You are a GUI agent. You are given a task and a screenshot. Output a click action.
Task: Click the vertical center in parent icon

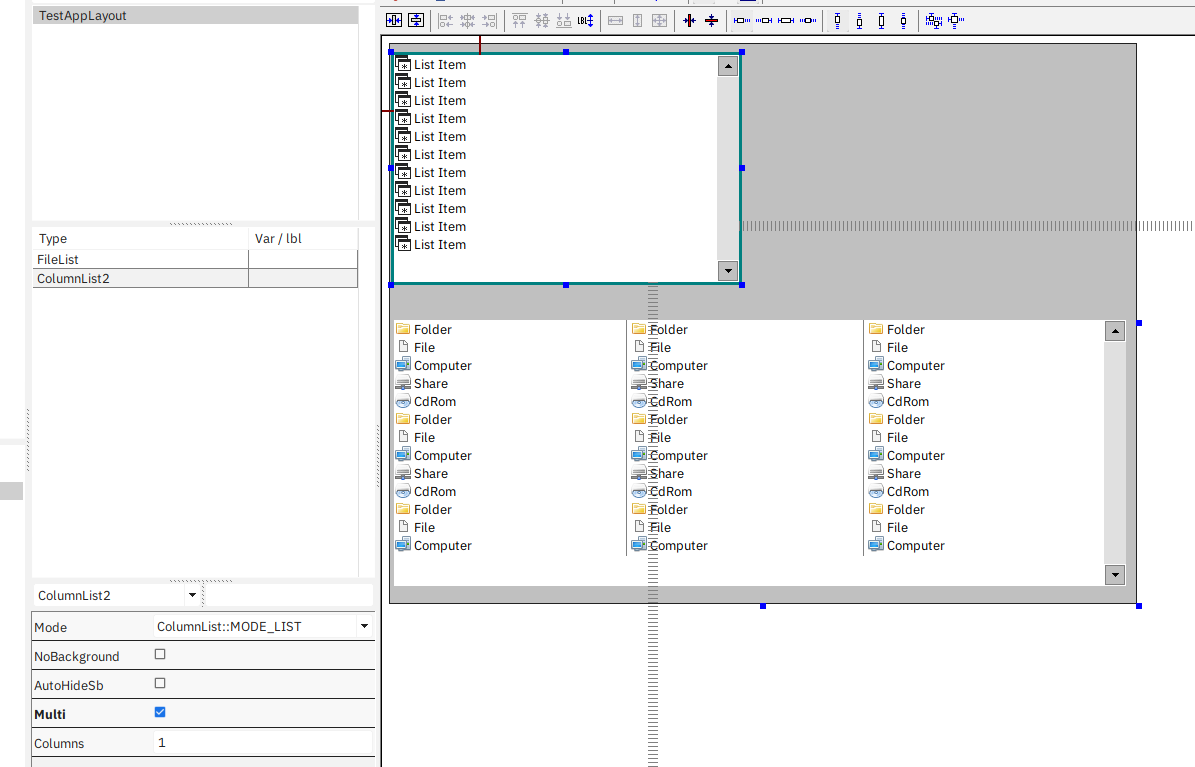pos(416,20)
